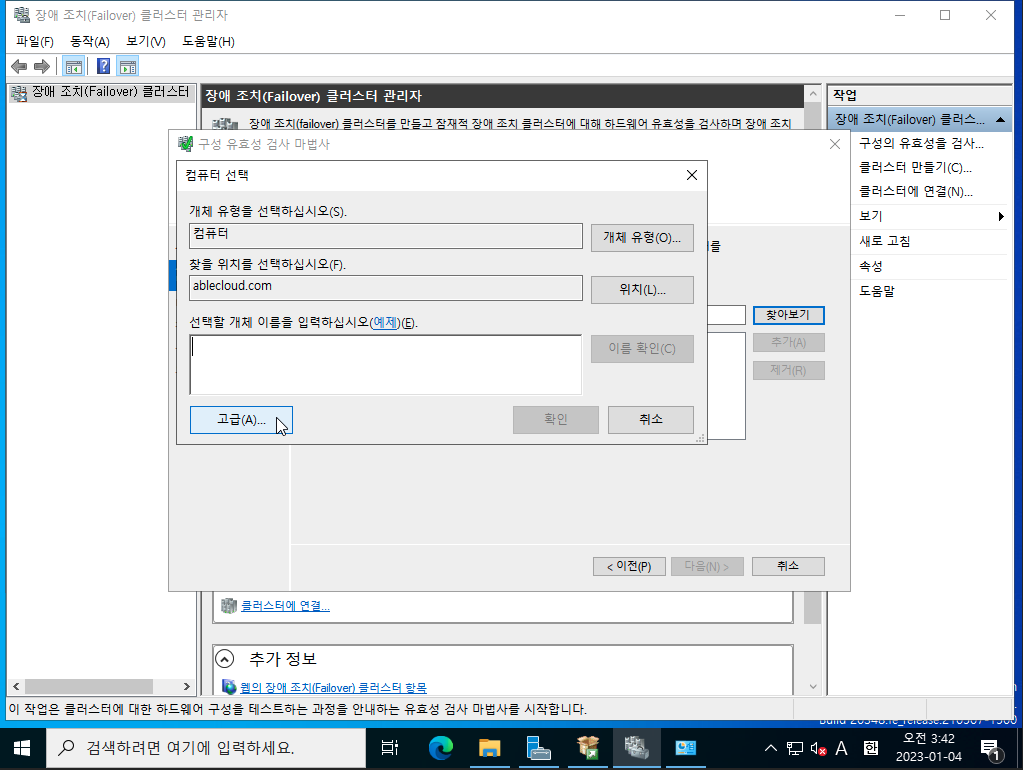Viewport: 1023px width, 770px height.
Task: Click the tree pane left scroll arrow
Action: click(x=16, y=686)
